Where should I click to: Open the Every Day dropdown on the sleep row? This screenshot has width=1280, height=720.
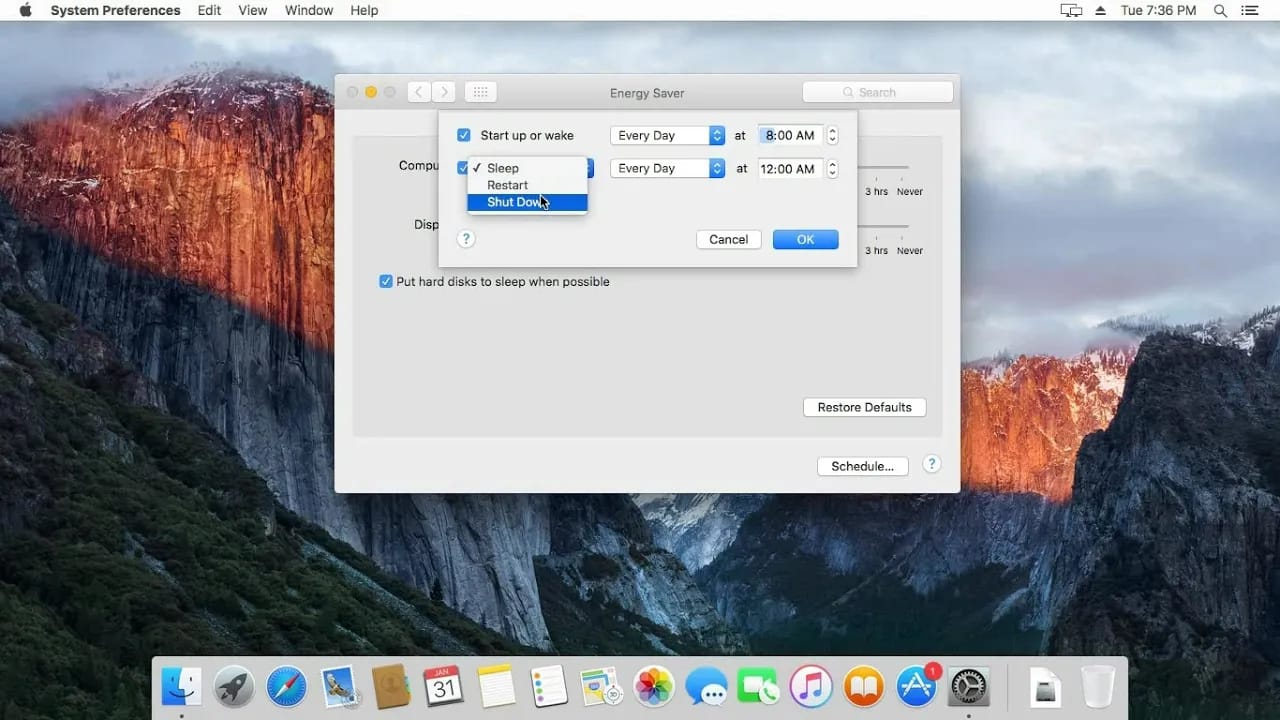pyautogui.click(x=667, y=168)
